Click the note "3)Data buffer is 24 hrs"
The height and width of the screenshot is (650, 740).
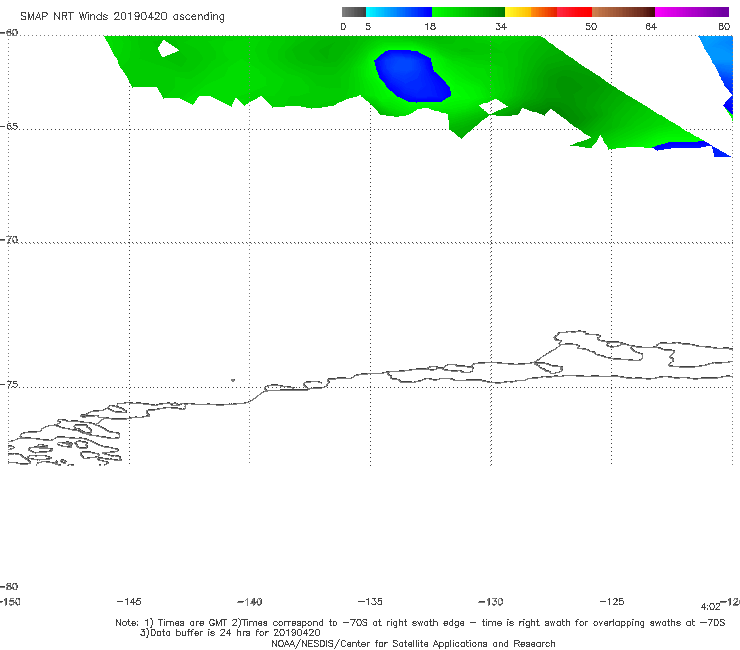coord(230,633)
